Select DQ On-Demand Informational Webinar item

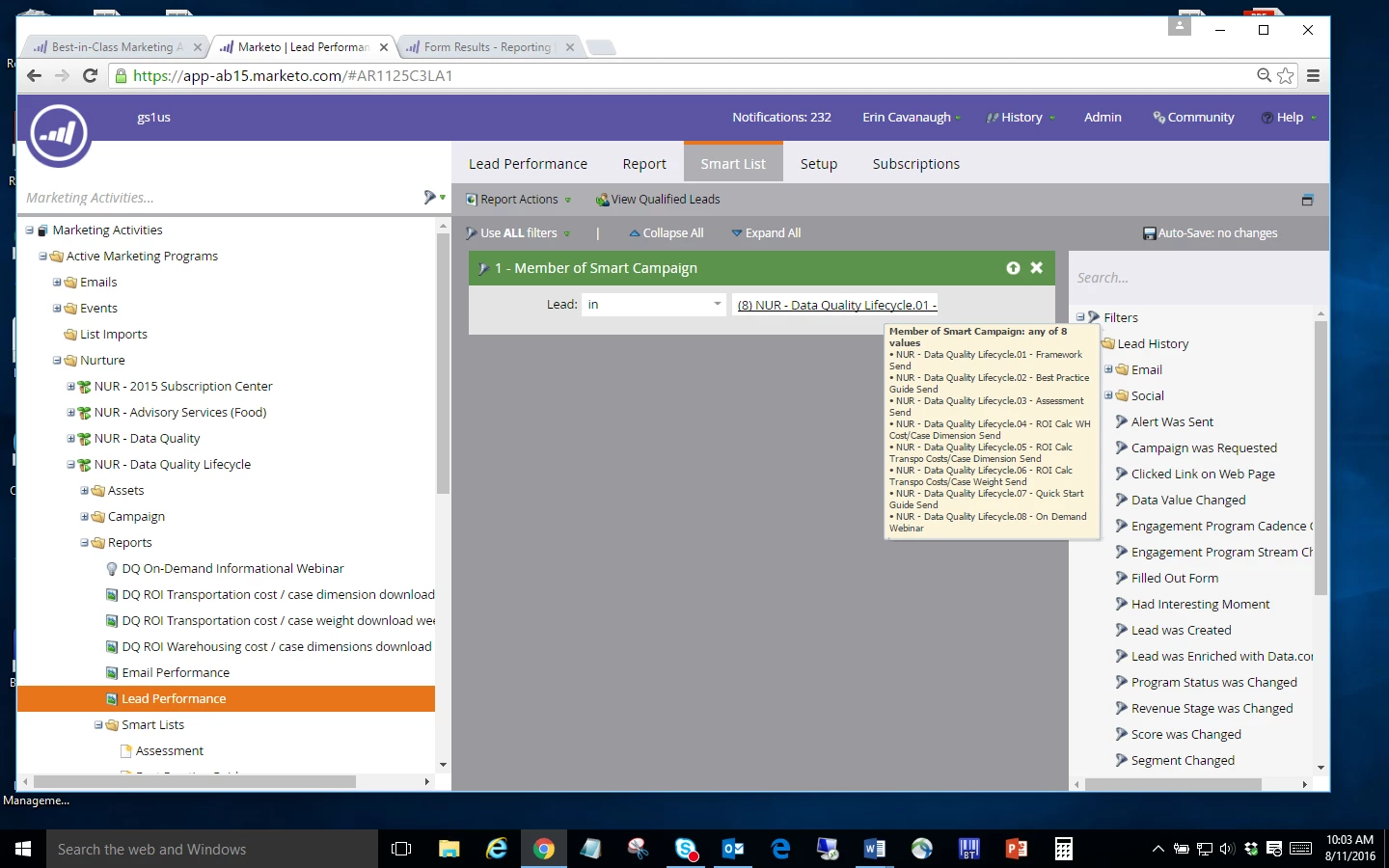232,569
